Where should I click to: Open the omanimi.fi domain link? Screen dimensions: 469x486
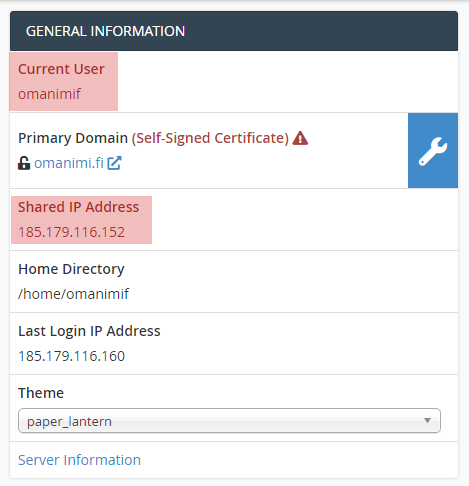click(69, 163)
